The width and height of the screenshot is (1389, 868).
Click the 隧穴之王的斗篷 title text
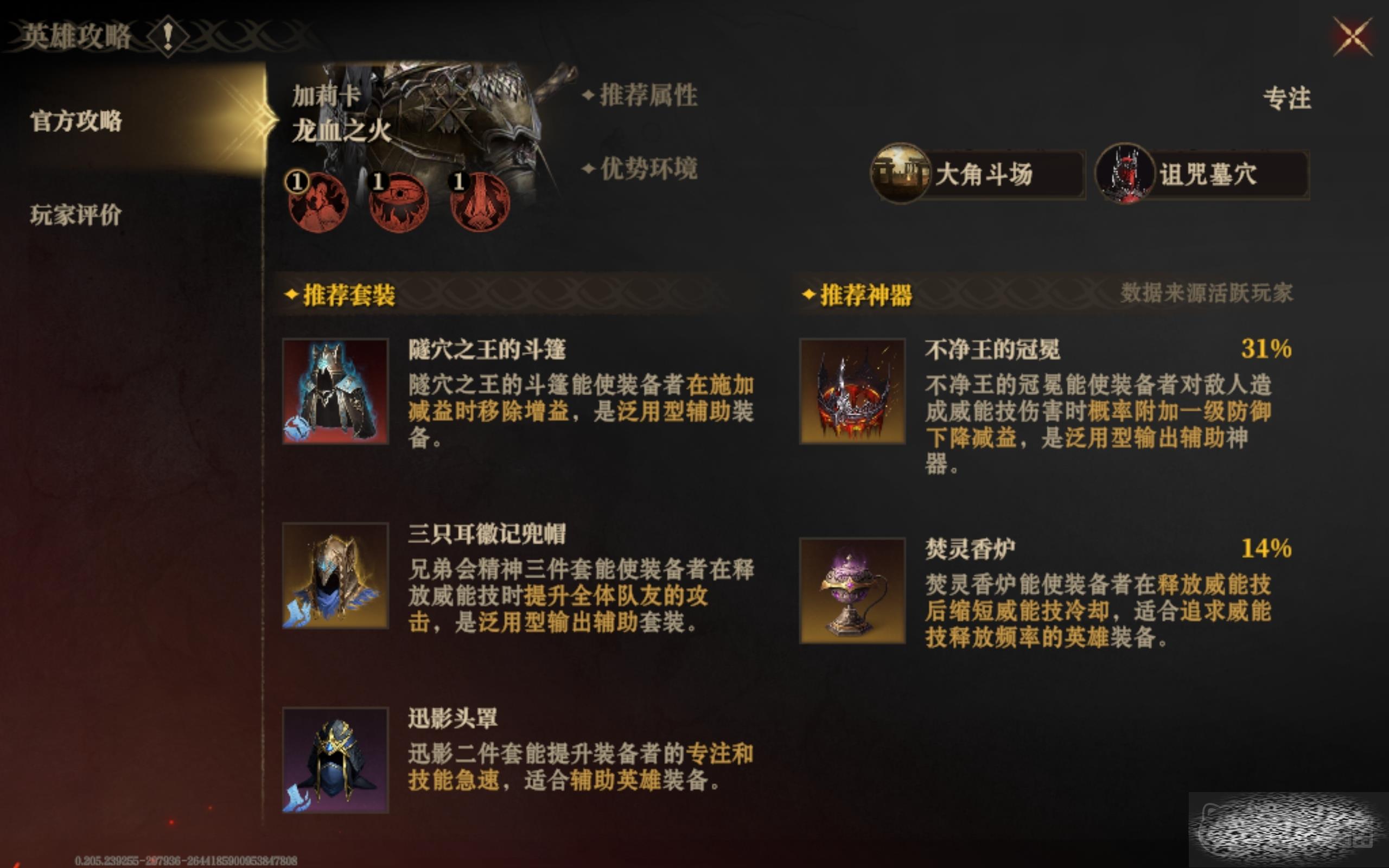point(487,349)
